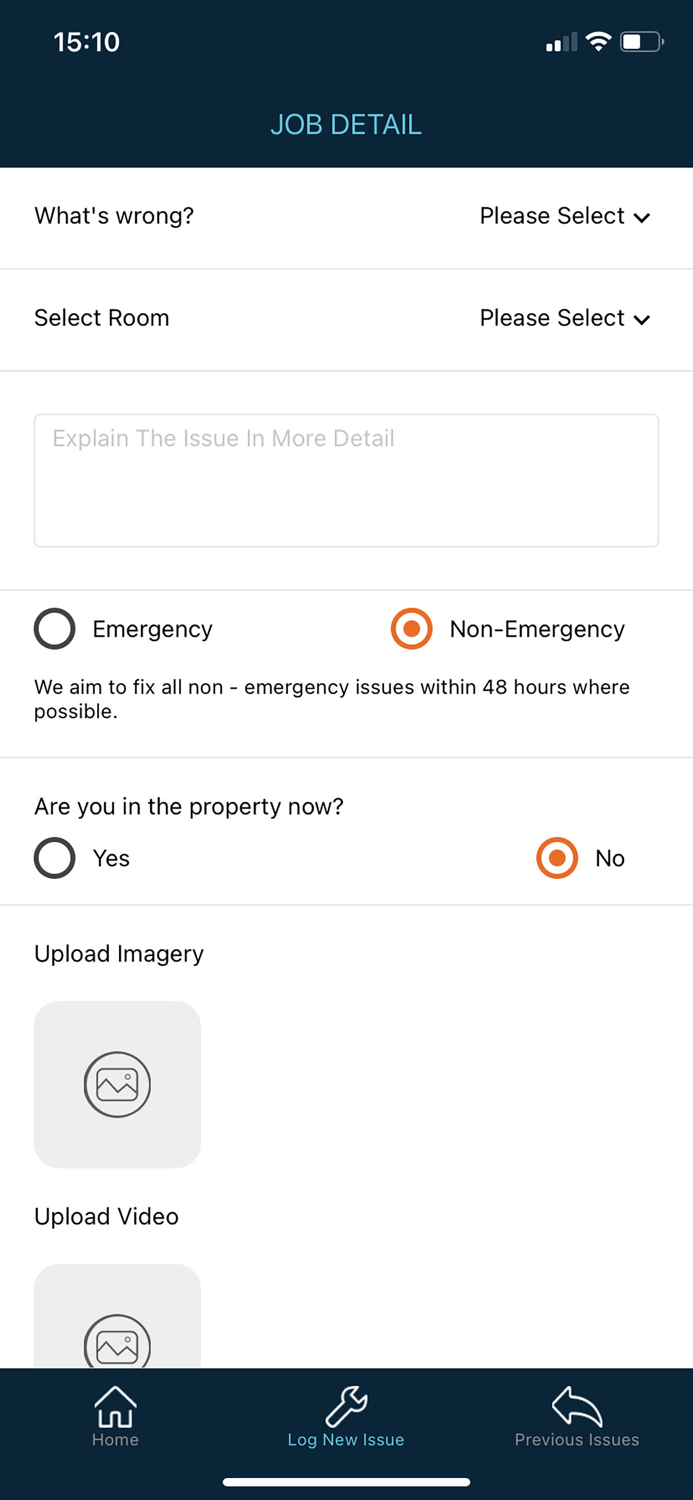This screenshot has width=693, height=1500.
Task: Open the Upload Imagery picker icon
Action: coord(117,1084)
